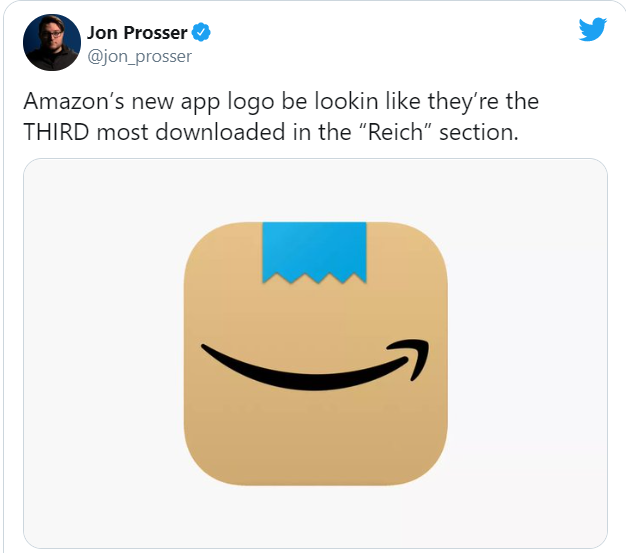626x553 pixels.
Task: Click the word THIRD in the tweet
Action: click(x=56, y=132)
